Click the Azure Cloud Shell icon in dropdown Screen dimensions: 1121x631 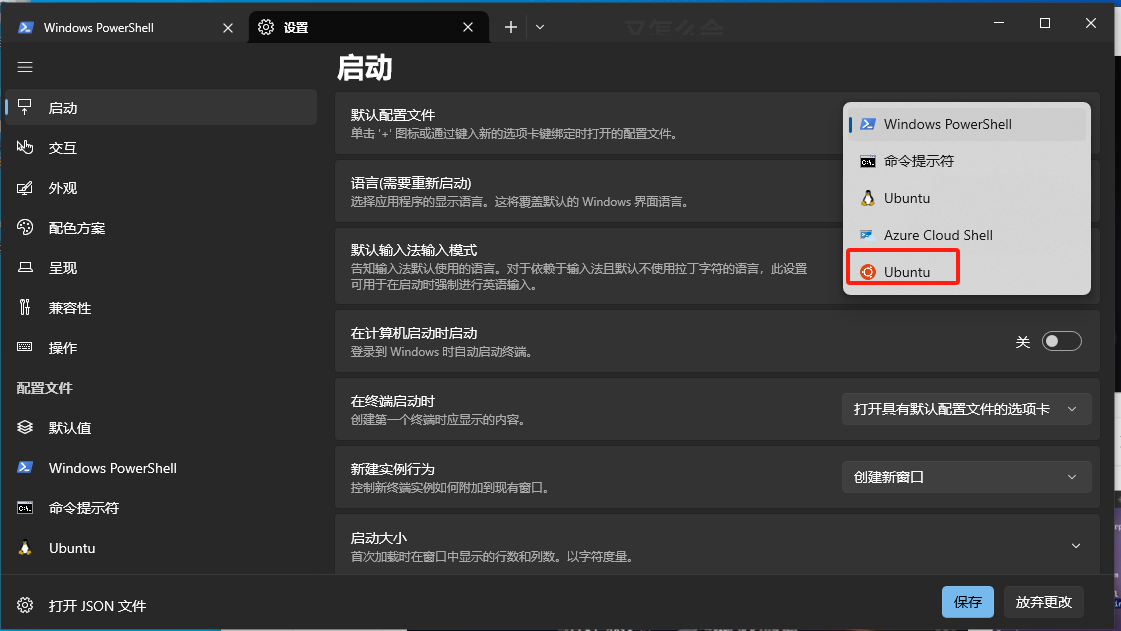tap(867, 235)
